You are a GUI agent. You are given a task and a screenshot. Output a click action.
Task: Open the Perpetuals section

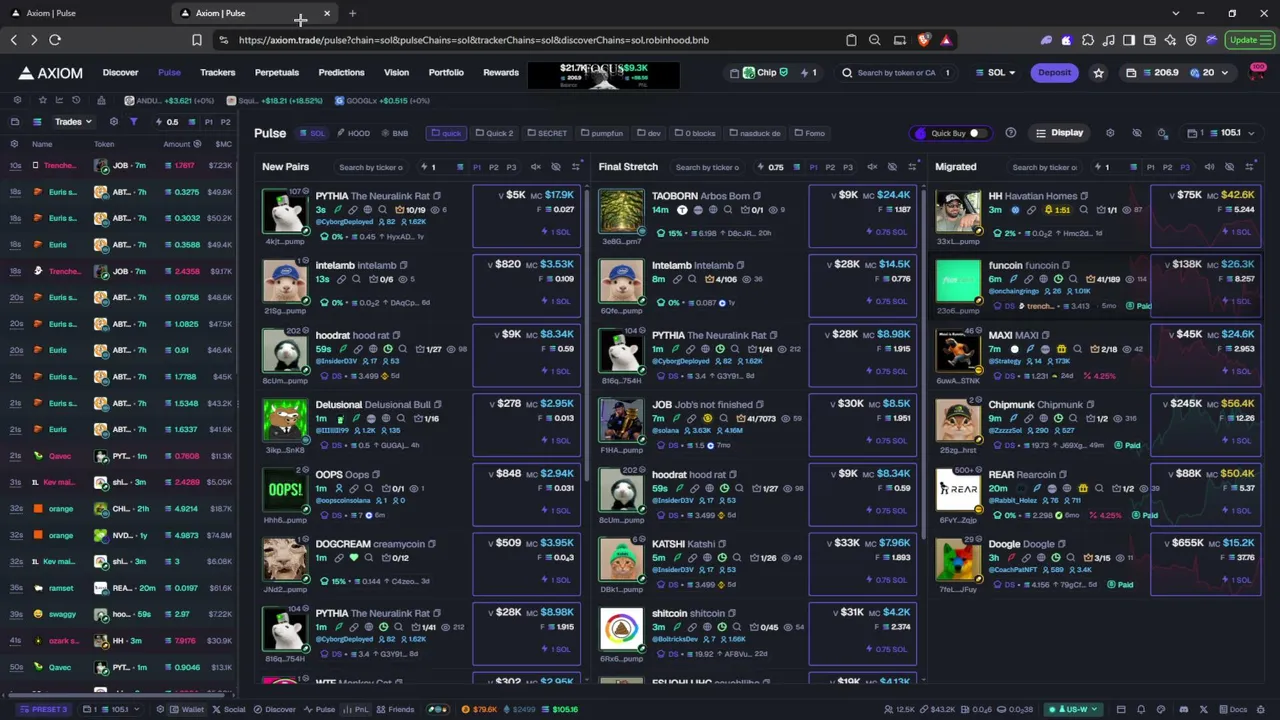pyautogui.click(x=277, y=73)
